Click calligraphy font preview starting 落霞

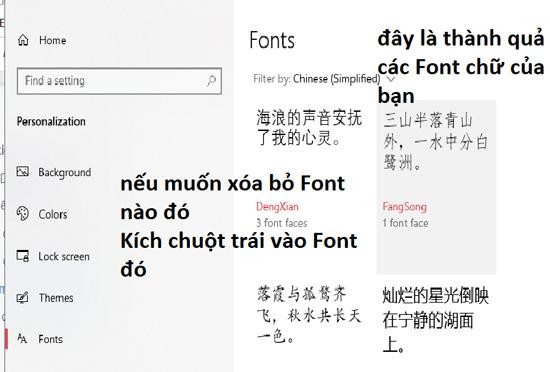click(x=309, y=314)
